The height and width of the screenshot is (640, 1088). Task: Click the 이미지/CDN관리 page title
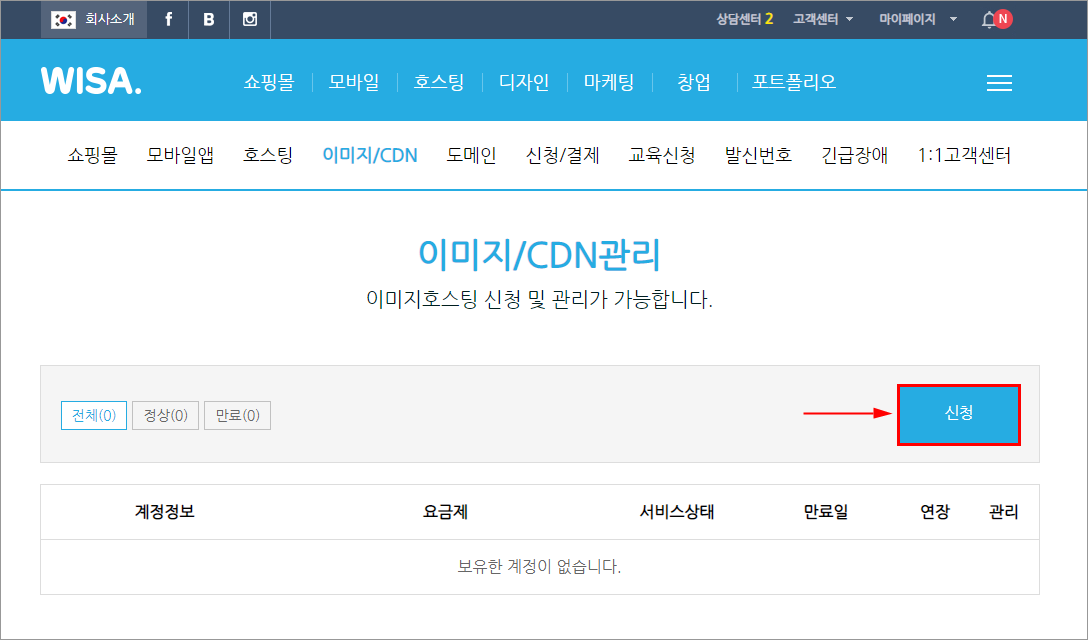(x=539, y=254)
